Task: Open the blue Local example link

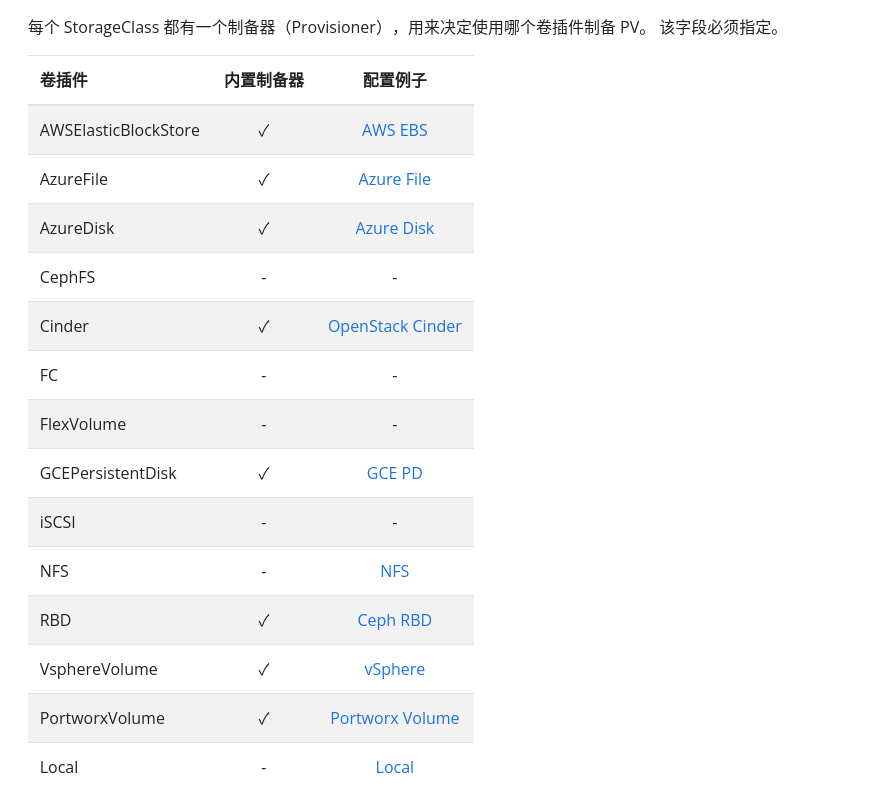Action: point(395,768)
